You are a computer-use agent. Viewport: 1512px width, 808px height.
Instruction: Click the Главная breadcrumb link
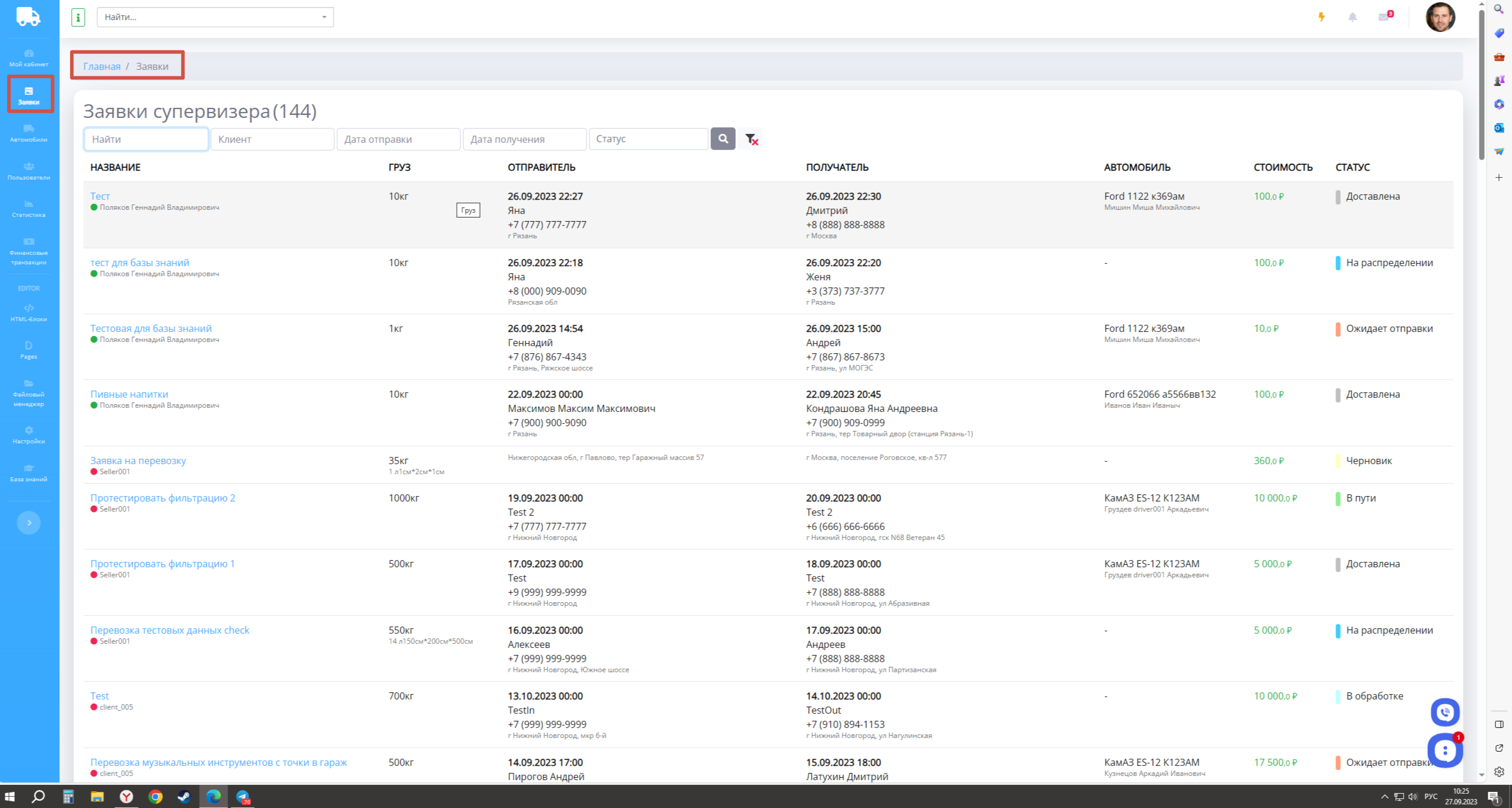[102, 66]
